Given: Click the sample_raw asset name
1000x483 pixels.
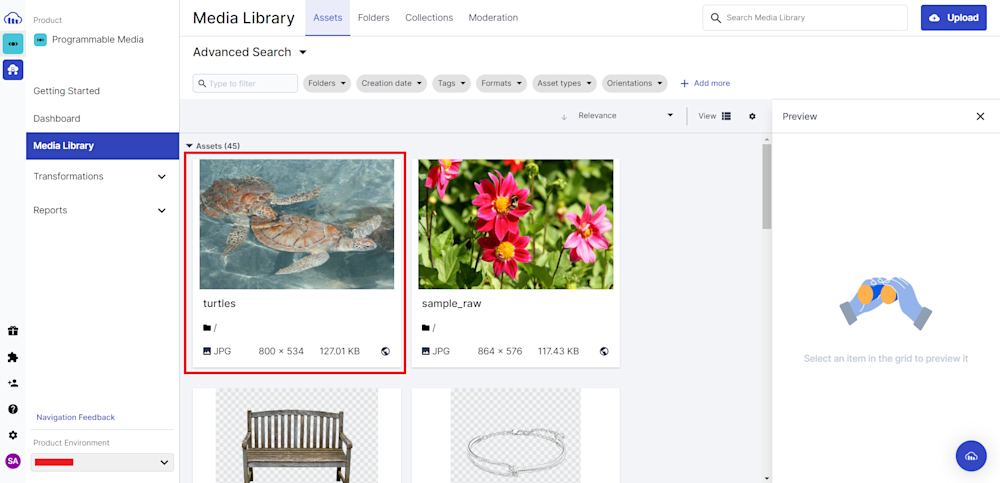Looking at the screenshot, I should pyautogui.click(x=452, y=304).
